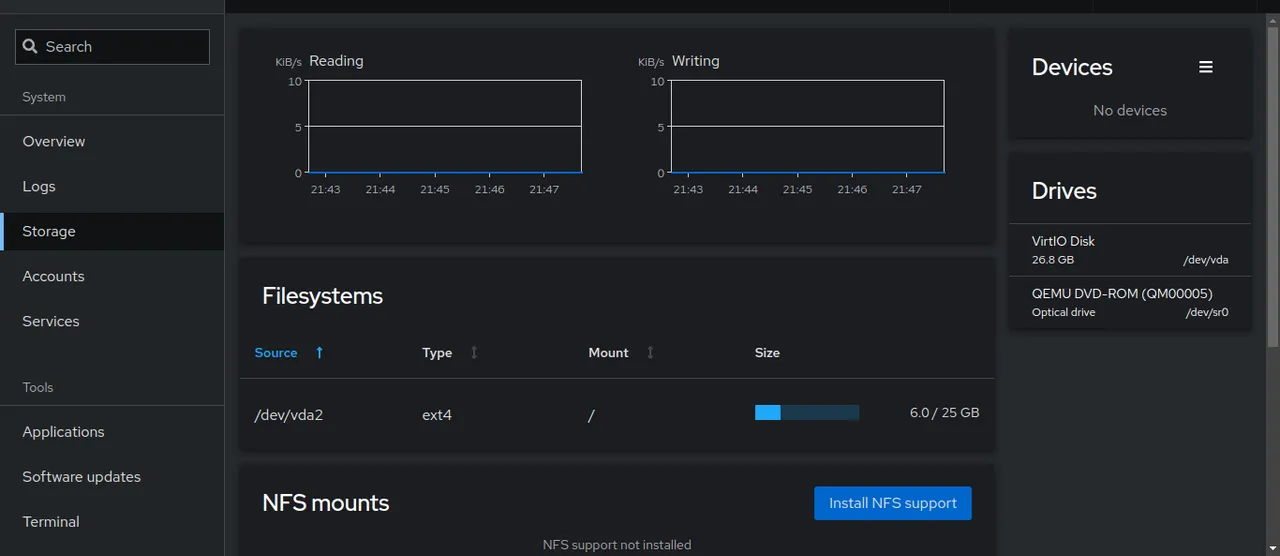This screenshot has height=556, width=1280.
Task: Click the Type column header
Action: [x=437, y=353]
